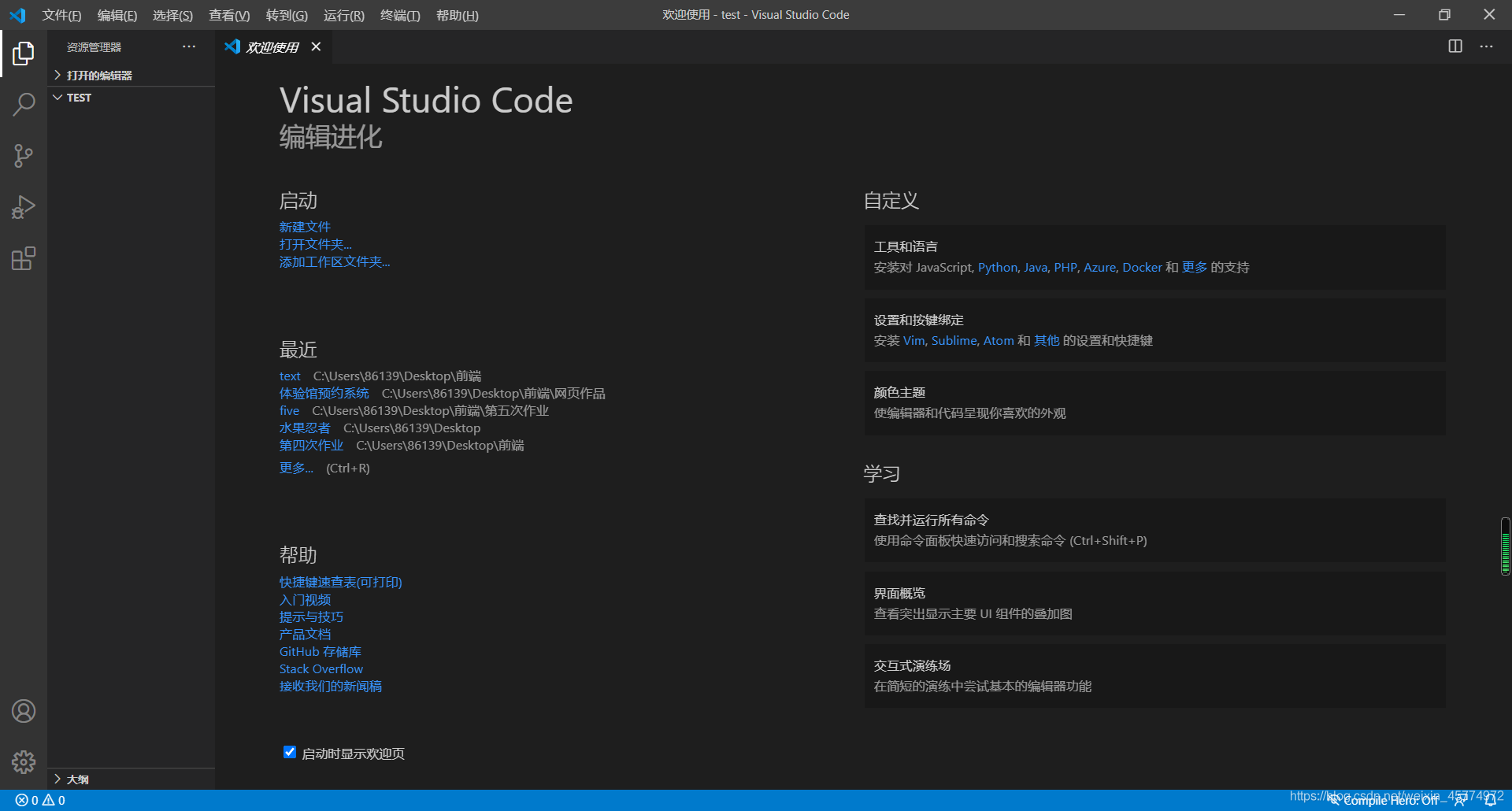This screenshot has width=1512, height=811.
Task: Open the Search view in activity bar
Action: [24, 105]
